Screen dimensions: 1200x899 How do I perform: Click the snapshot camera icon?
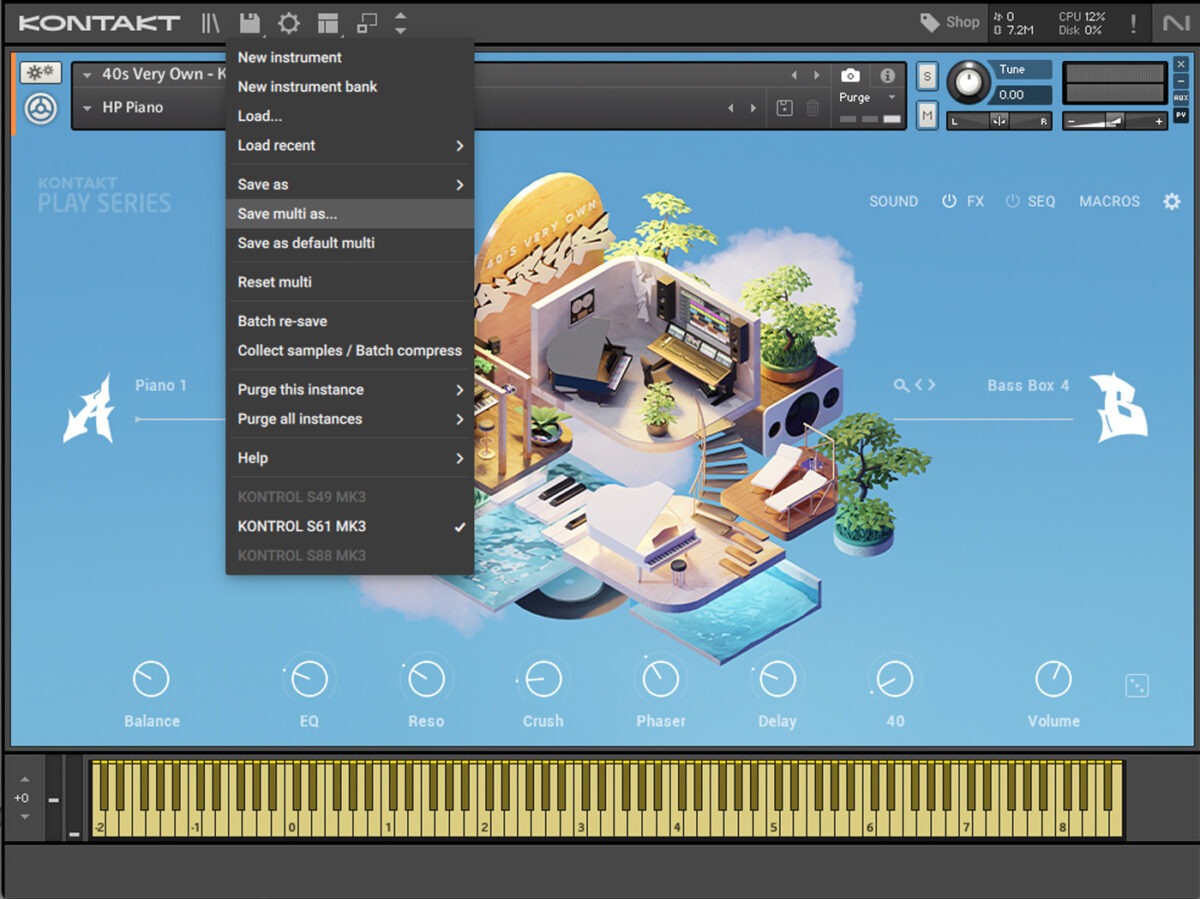(x=850, y=75)
